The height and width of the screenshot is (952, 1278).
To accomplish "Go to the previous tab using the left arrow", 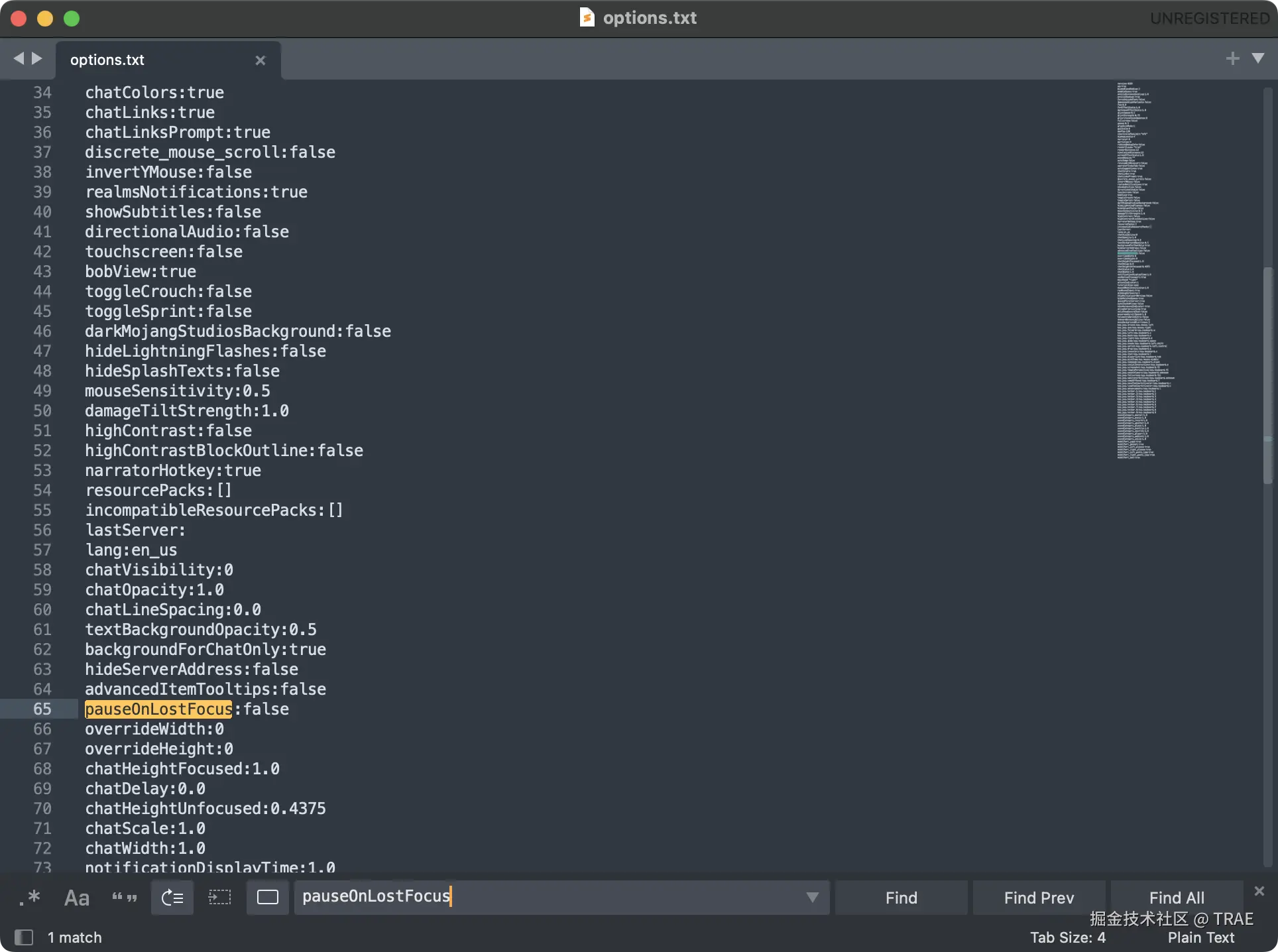I will (x=19, y=59).
